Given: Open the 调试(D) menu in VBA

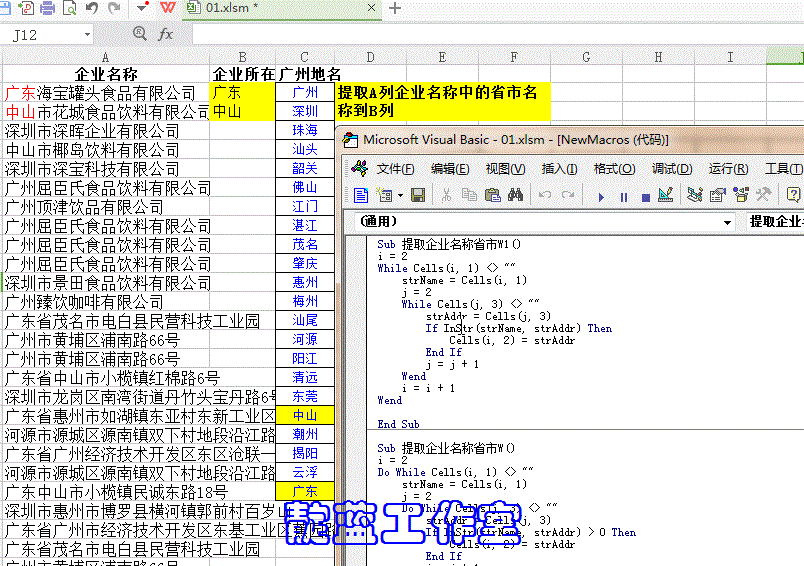Looking at the screenshot, I should pyautogui.click(x=672, y=169).
